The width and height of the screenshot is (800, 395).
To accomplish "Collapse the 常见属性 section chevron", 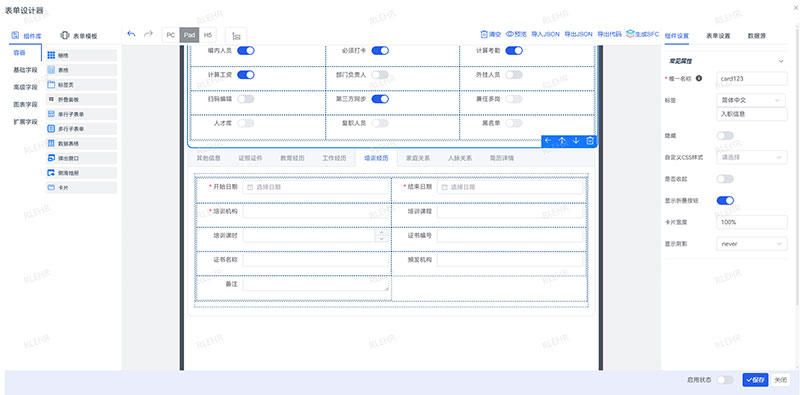I will (x=781, y=61).
